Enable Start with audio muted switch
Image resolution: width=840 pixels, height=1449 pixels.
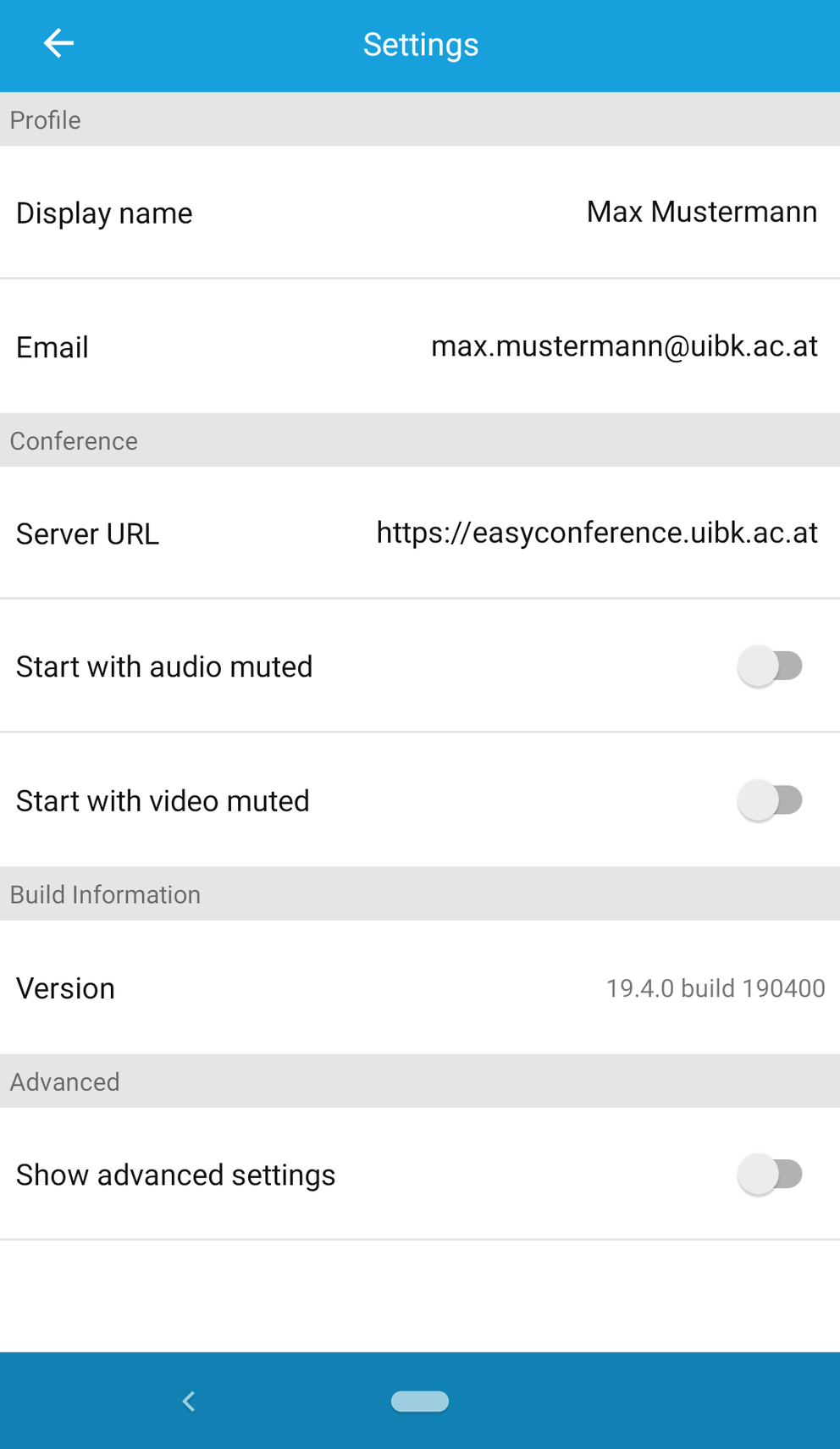770,666
